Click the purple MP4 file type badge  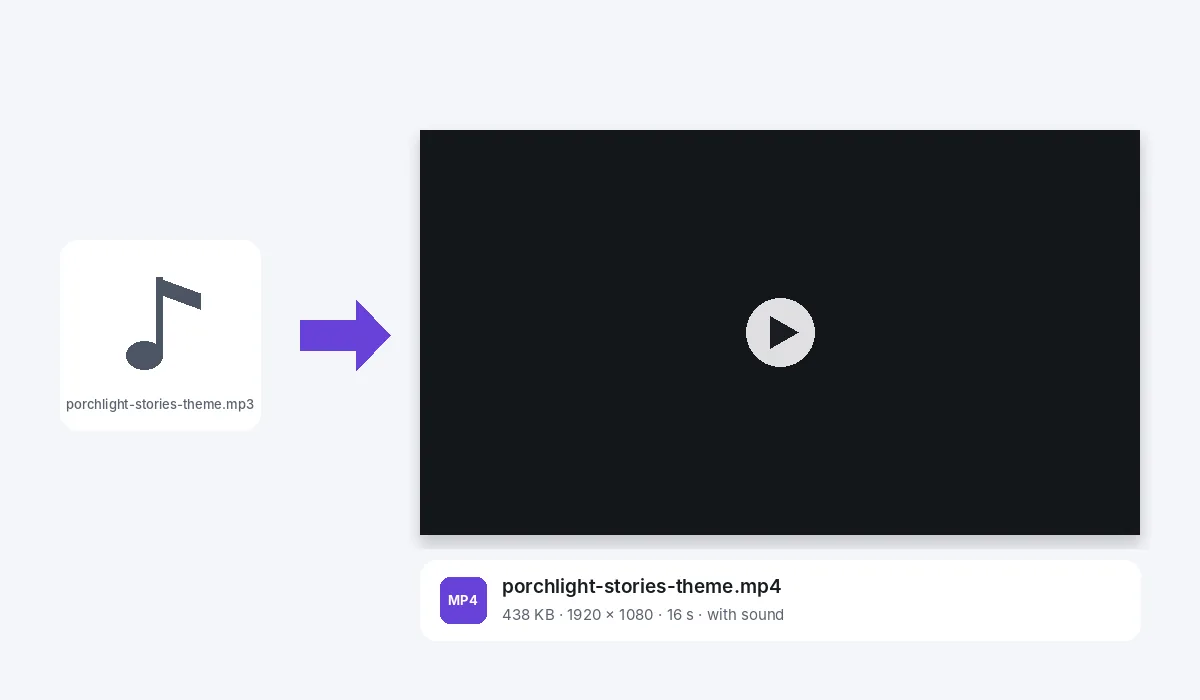[463, 600]
